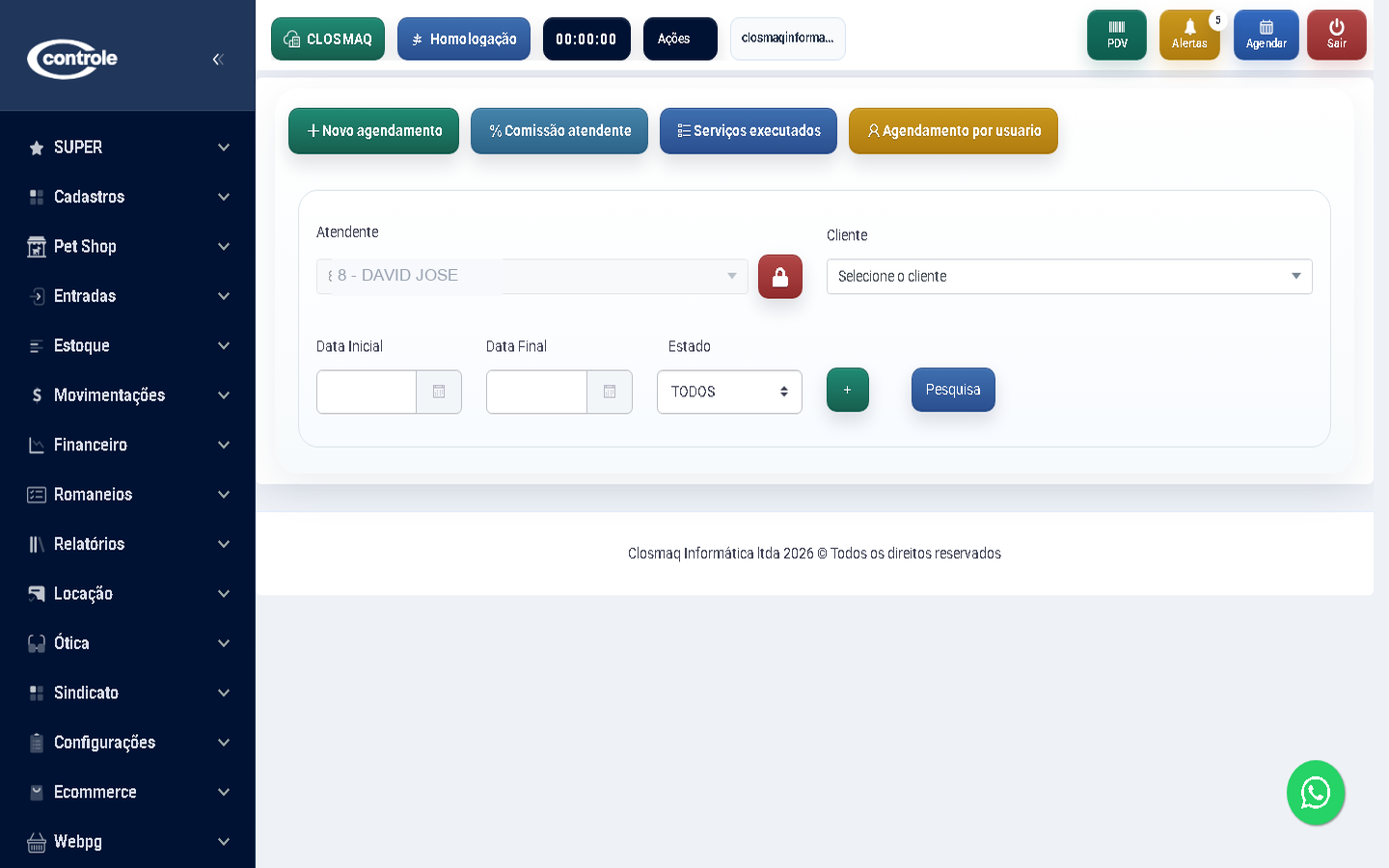Click the Agendar calendar icon
Viewport: 1389px width, 868px height.
pyautogui.click(x=1266, y=35)
